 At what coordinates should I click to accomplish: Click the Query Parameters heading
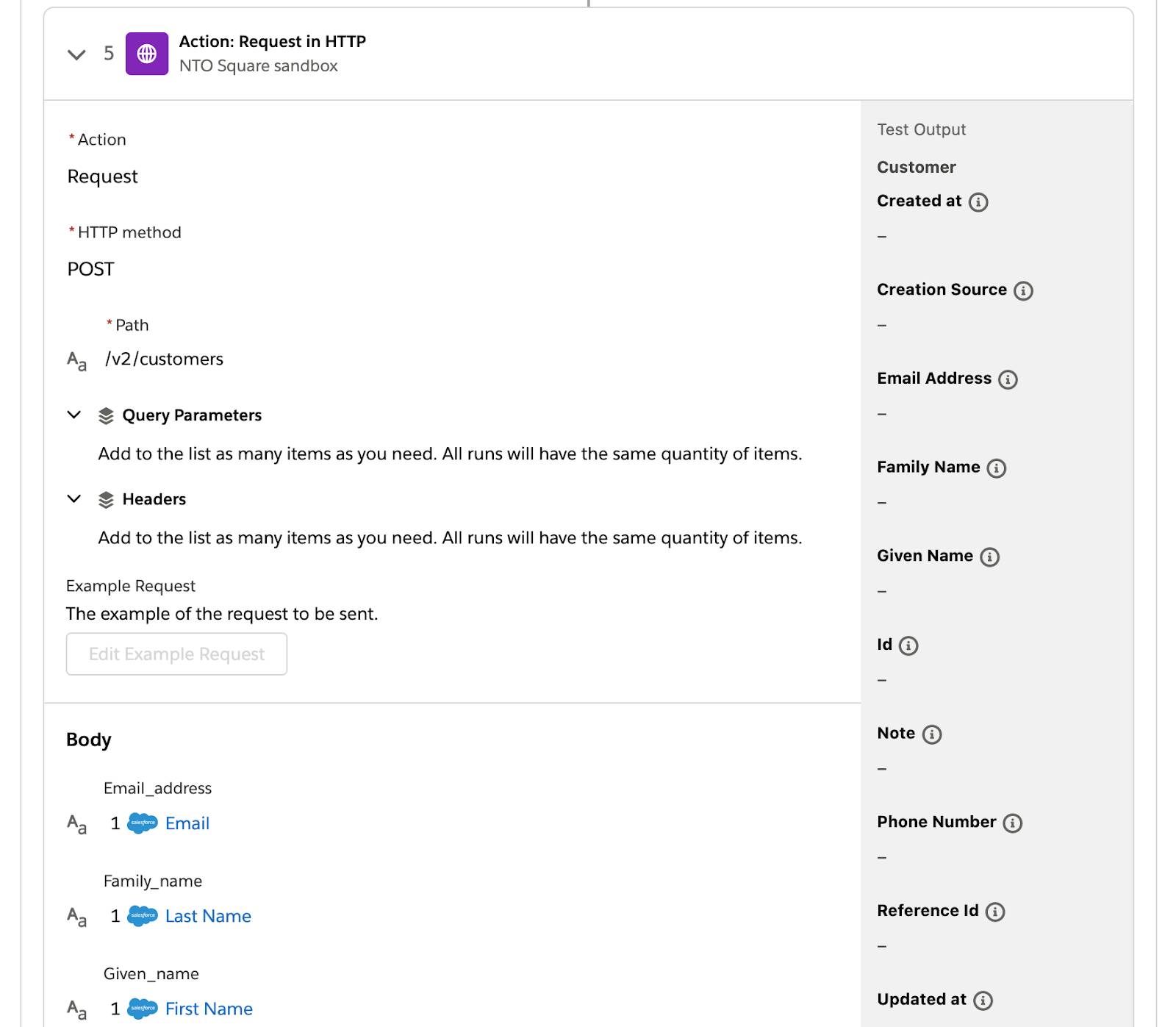coord(192,415)
